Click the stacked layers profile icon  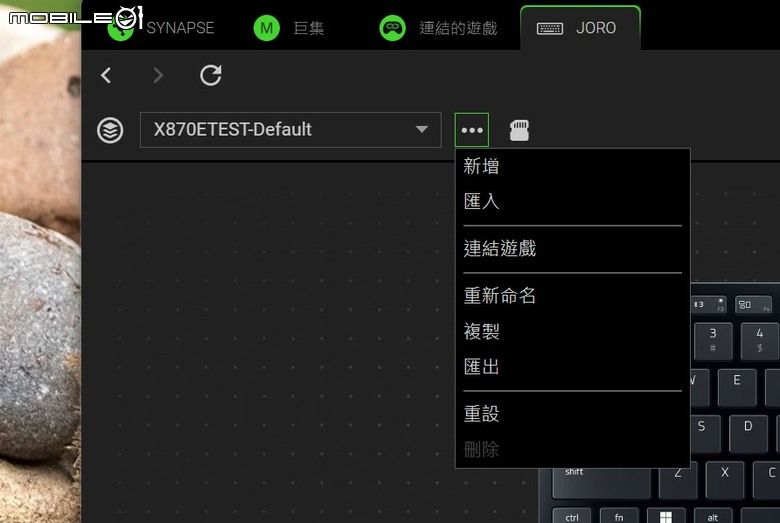click(110, 130)
